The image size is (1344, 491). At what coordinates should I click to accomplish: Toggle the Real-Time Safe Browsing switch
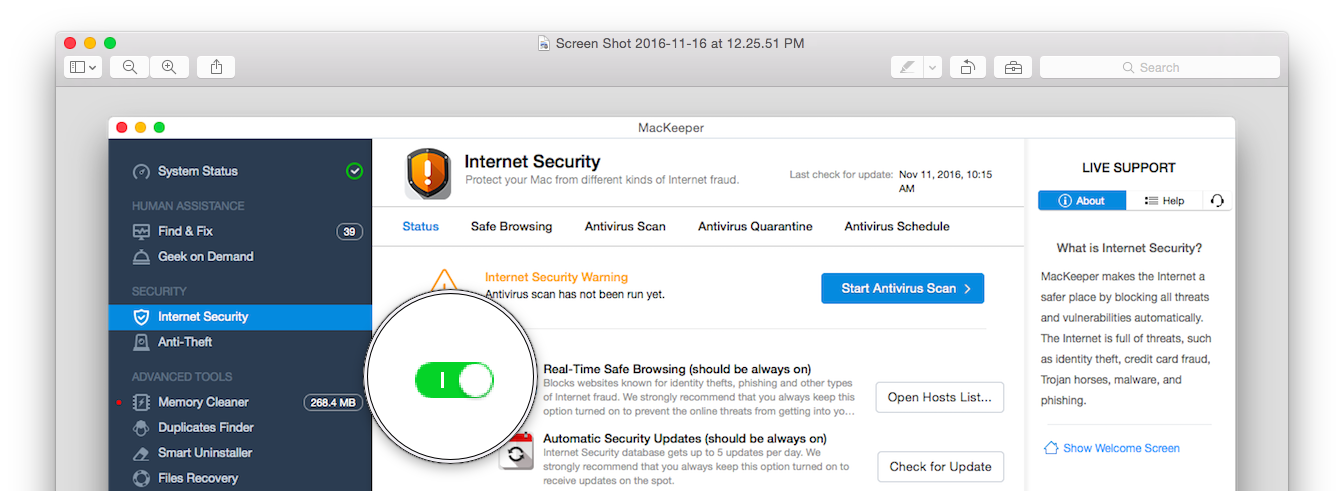455,381
